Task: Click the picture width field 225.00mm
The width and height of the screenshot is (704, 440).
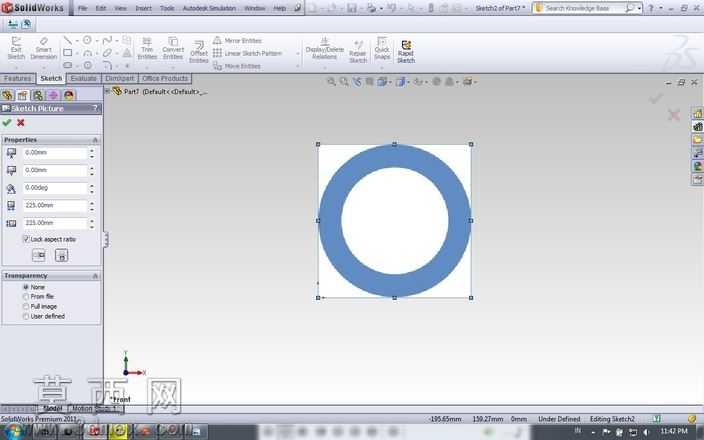Action: 55,206
